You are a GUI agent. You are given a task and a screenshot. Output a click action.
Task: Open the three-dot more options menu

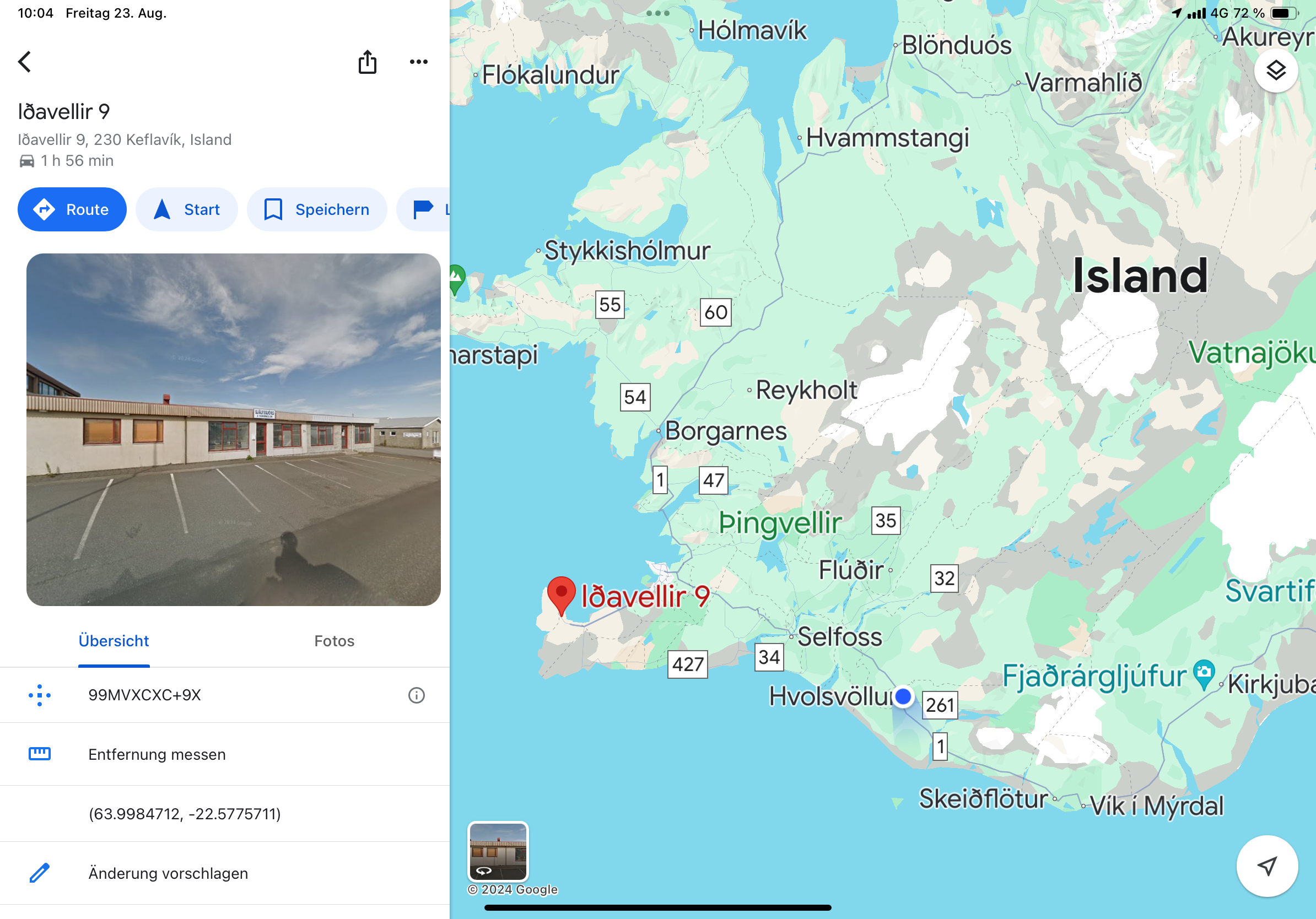coord(418,62)
